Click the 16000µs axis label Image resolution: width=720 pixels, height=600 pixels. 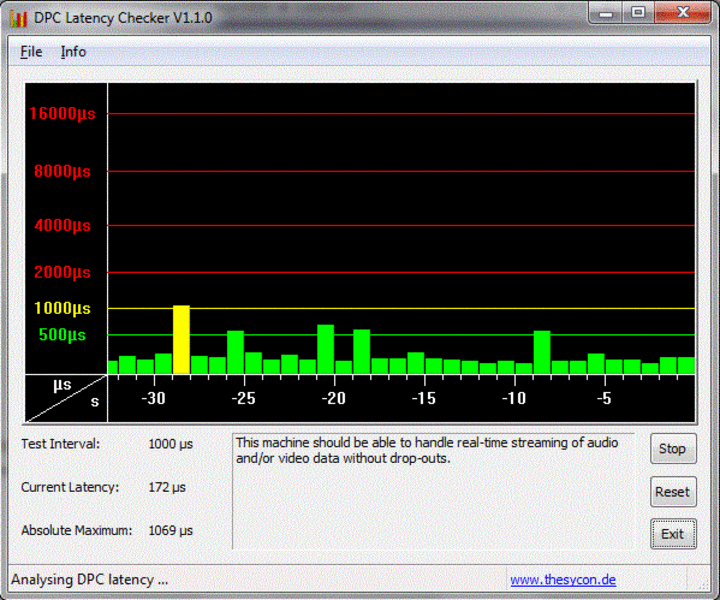click(62, 113)
